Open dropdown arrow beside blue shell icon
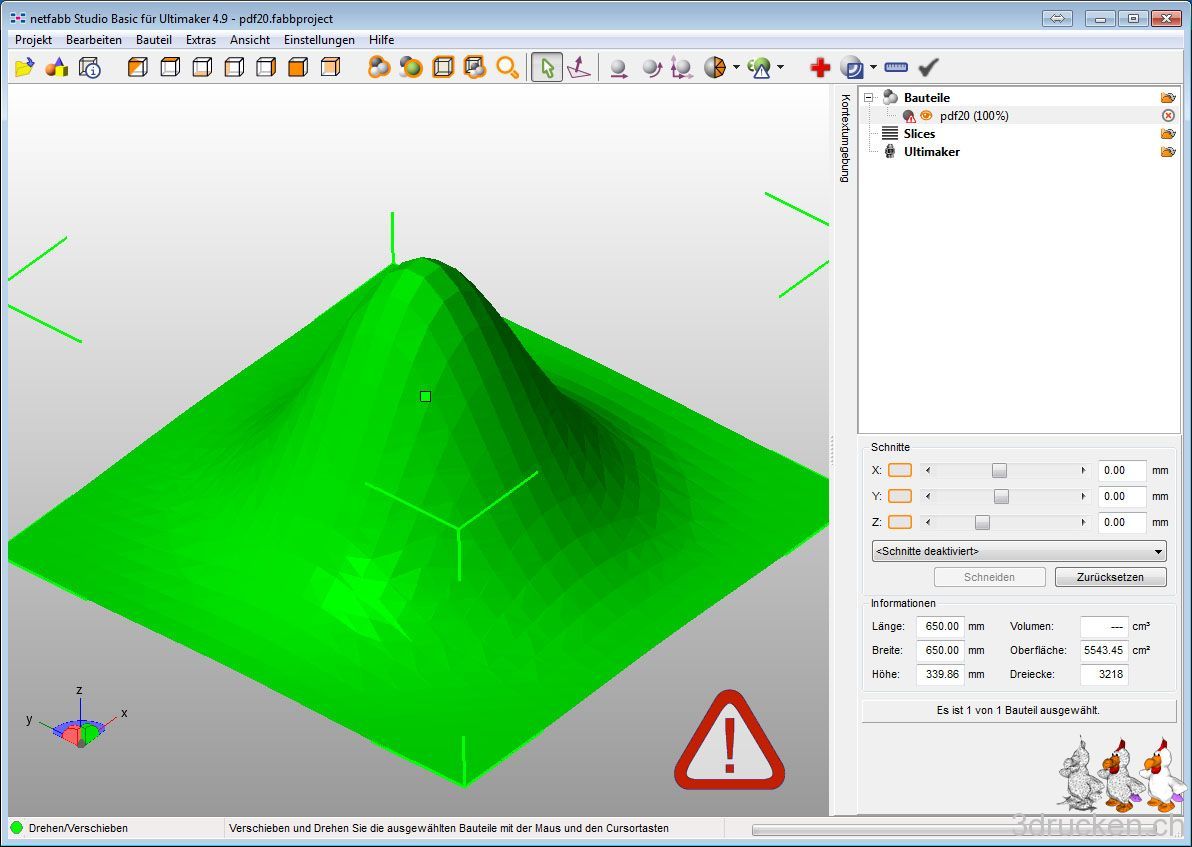This screenshot has height=847, width=1192. coord(873,68)
